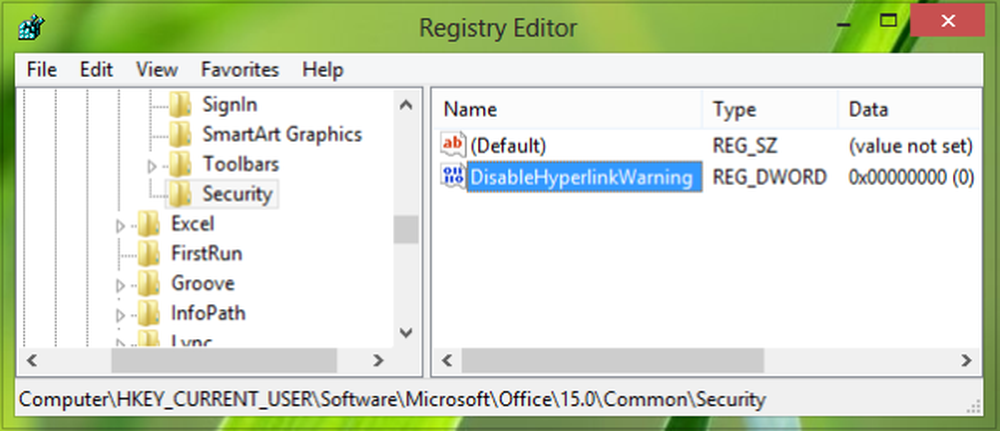Open the File menu

[x=41, y=69]
